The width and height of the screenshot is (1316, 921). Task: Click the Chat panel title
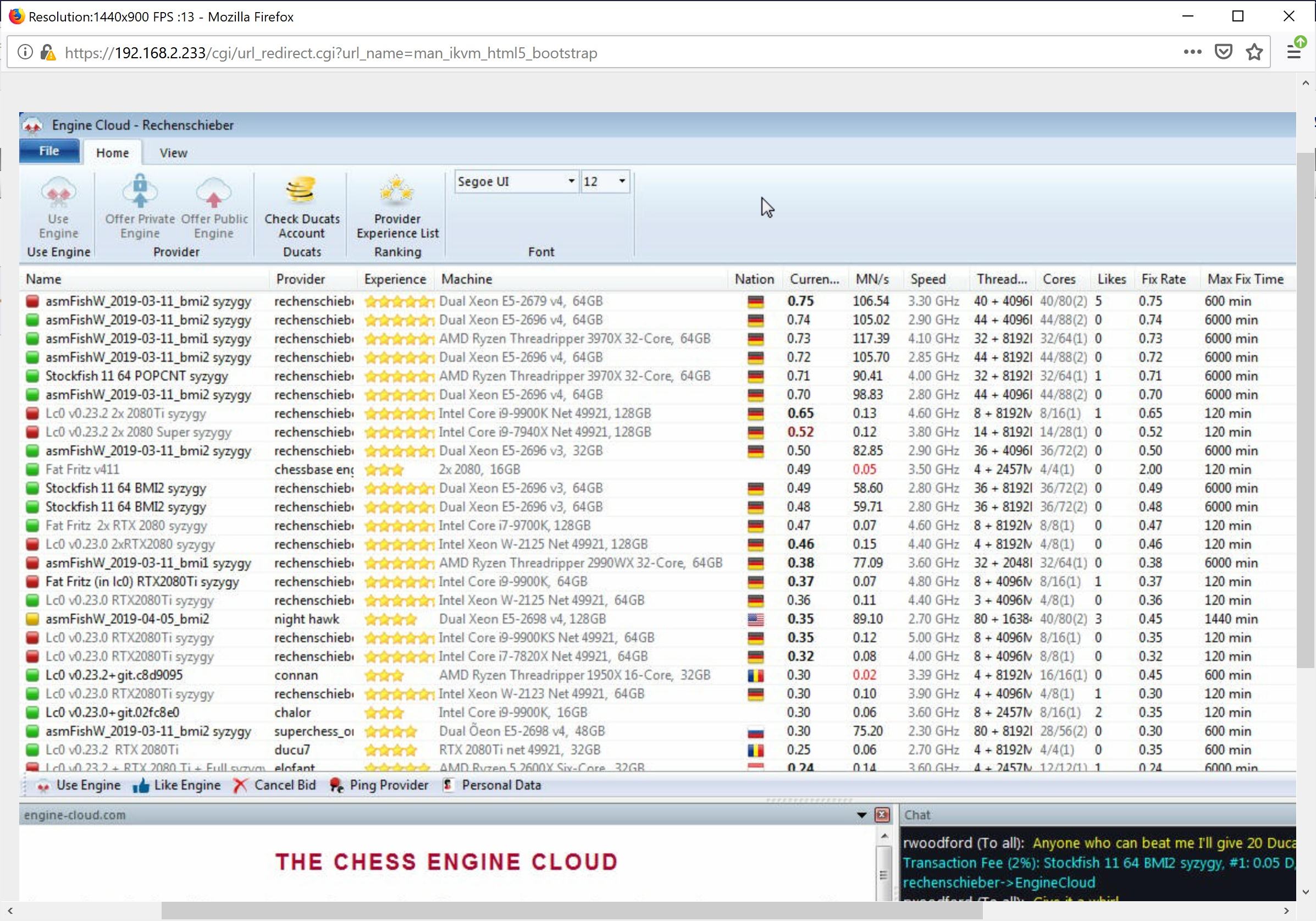pyautogui.click(x=917, y=815)
